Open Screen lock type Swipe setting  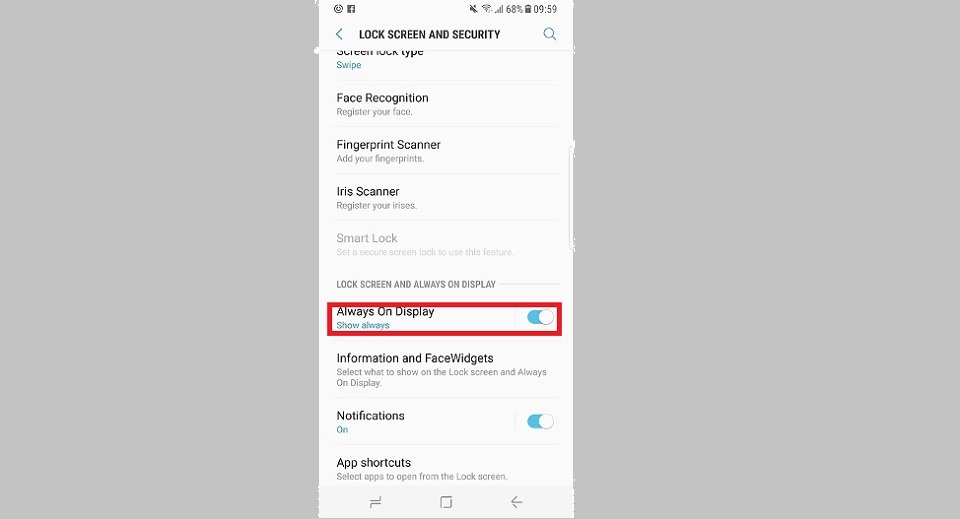tap(446, 60)
